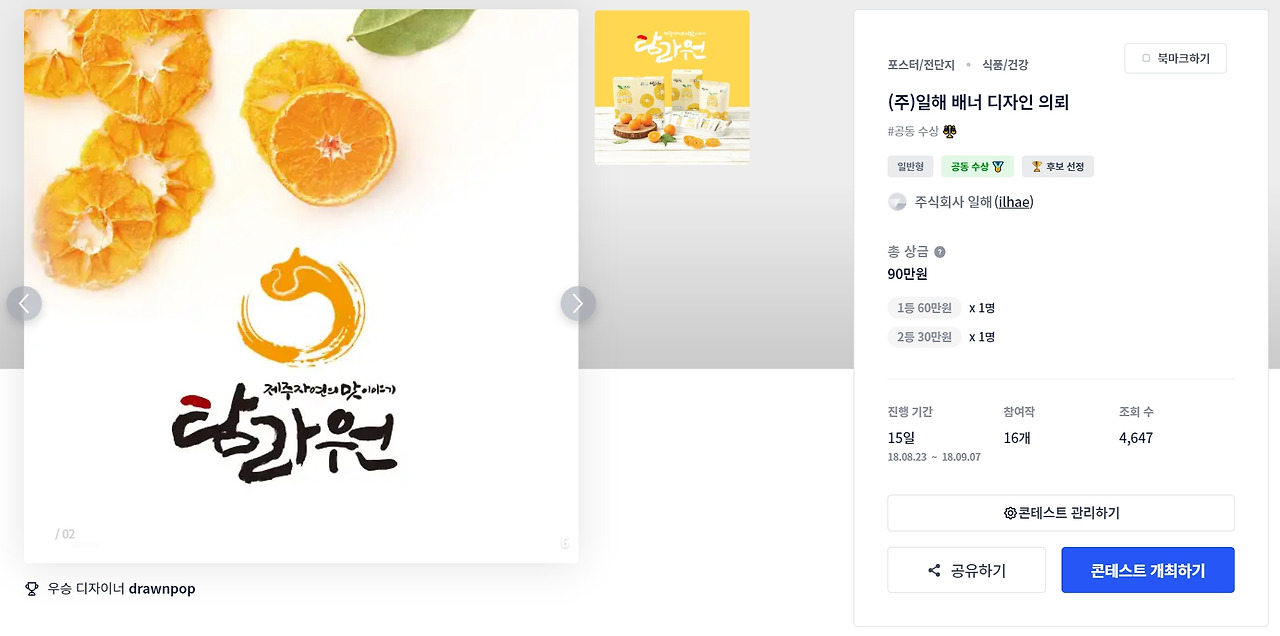
Task: Click the 식품/건강 category breadcrumb
Action: point(1005,65)
